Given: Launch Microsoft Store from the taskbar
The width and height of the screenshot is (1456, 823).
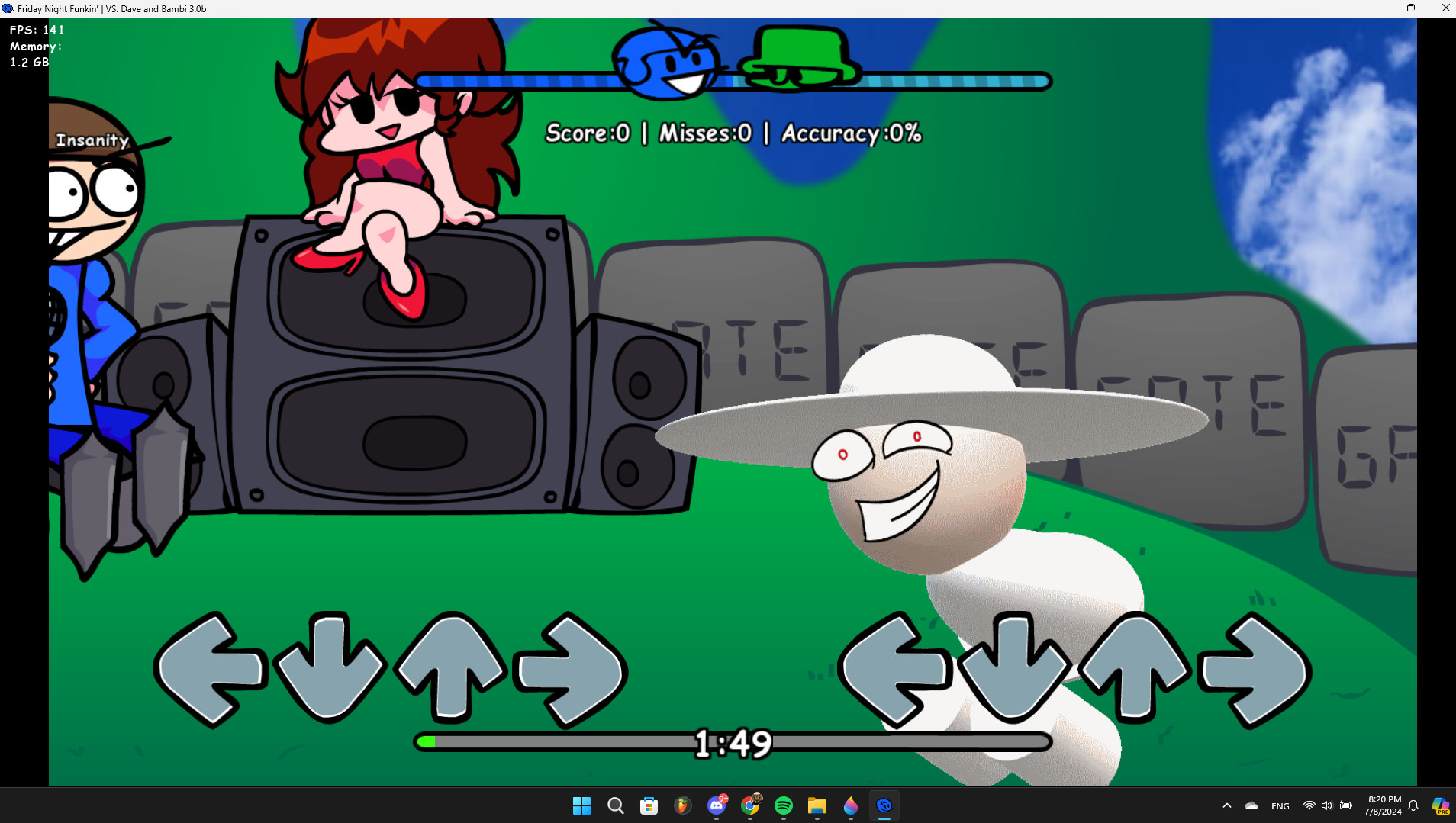Looking at the screenshot, I should 649,805.
